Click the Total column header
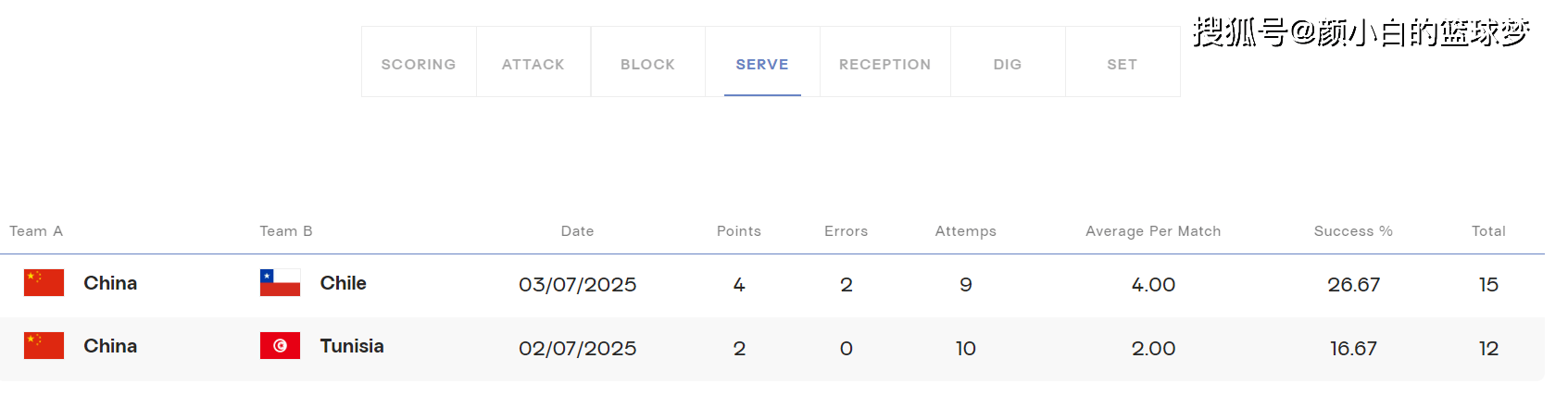This screenshot has height=408, width=1568. point(1488,231)
